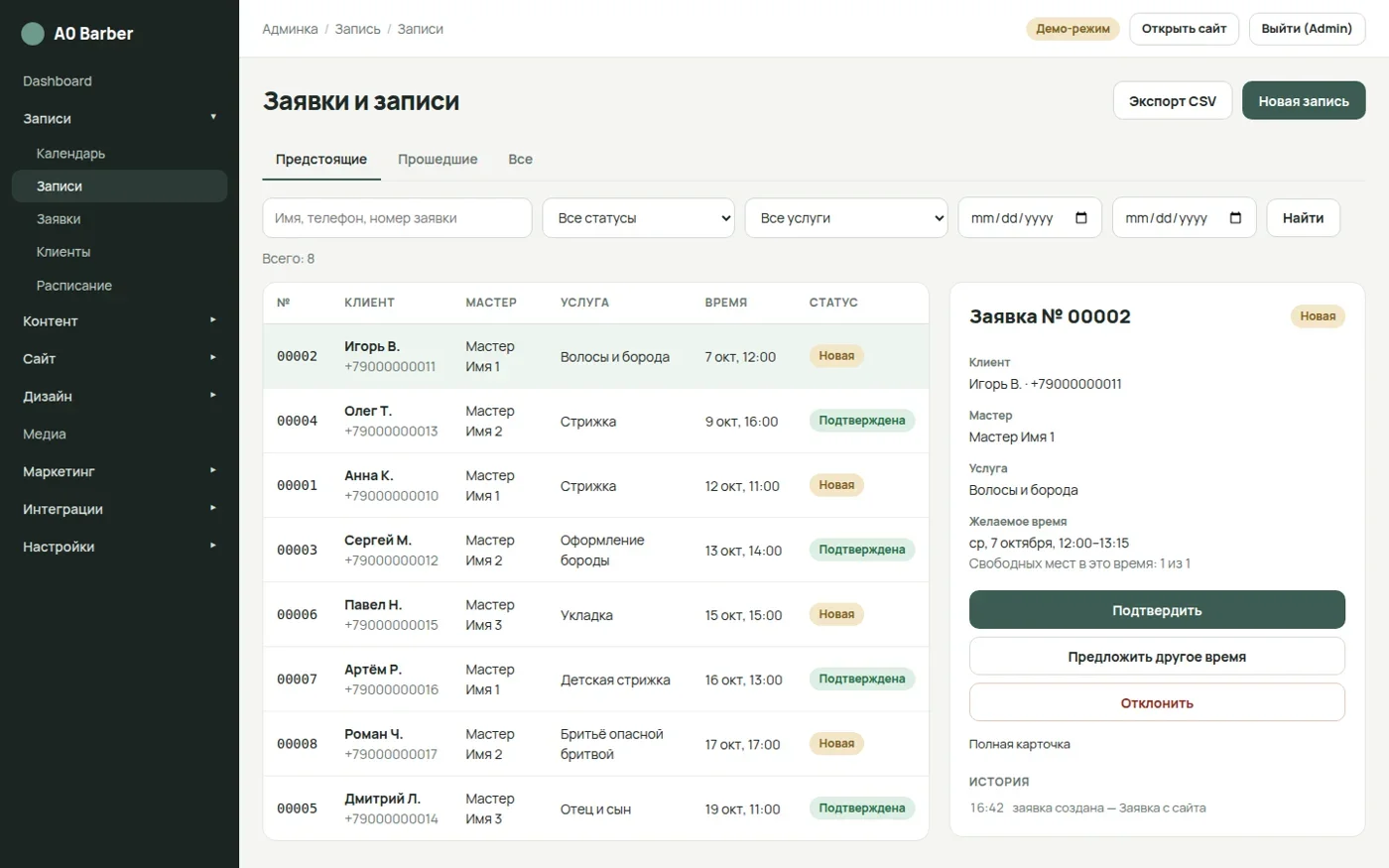
Task: Open Календарь in the sidebar
Action: click(119, 154)
